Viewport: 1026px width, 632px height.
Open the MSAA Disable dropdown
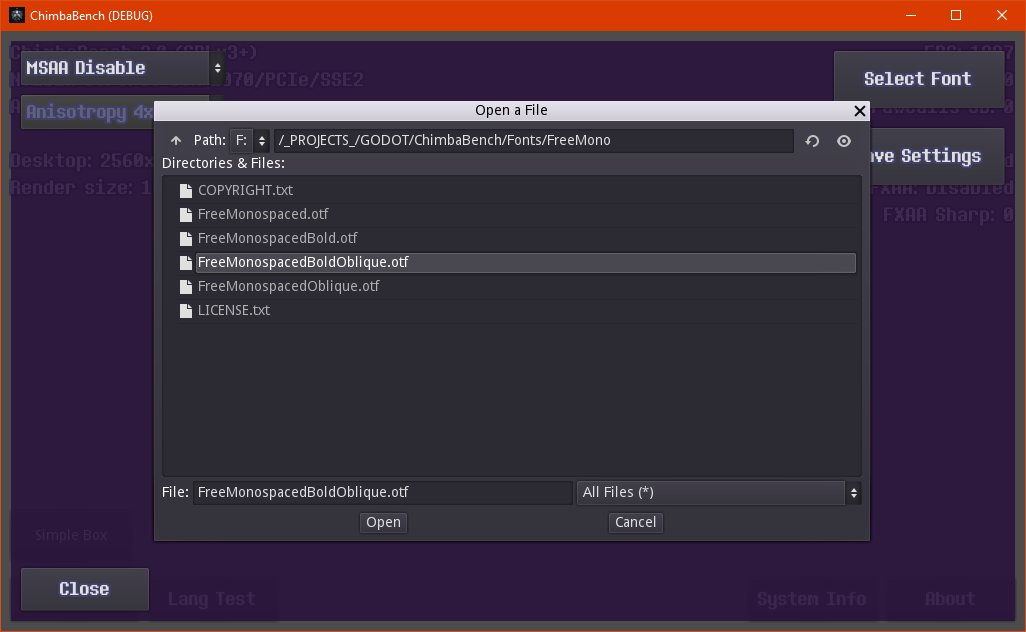tap(124, 68)
